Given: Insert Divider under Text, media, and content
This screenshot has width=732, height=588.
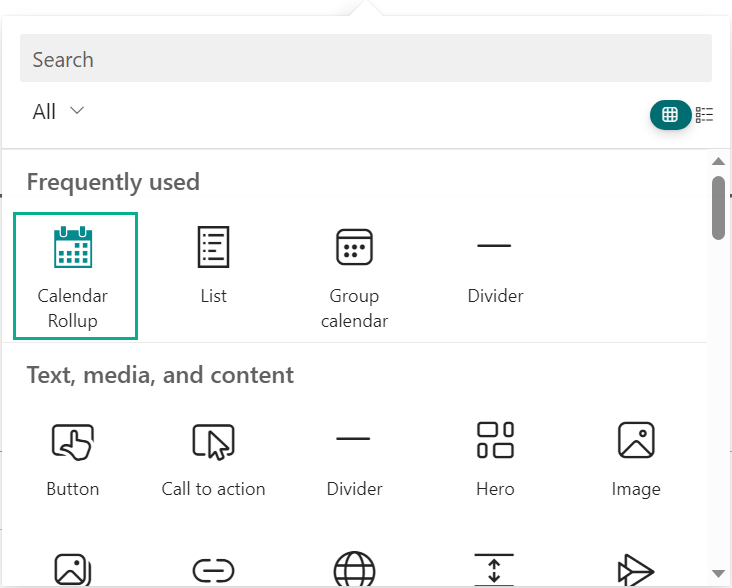Looking at the screenshot, I should 354,460.
